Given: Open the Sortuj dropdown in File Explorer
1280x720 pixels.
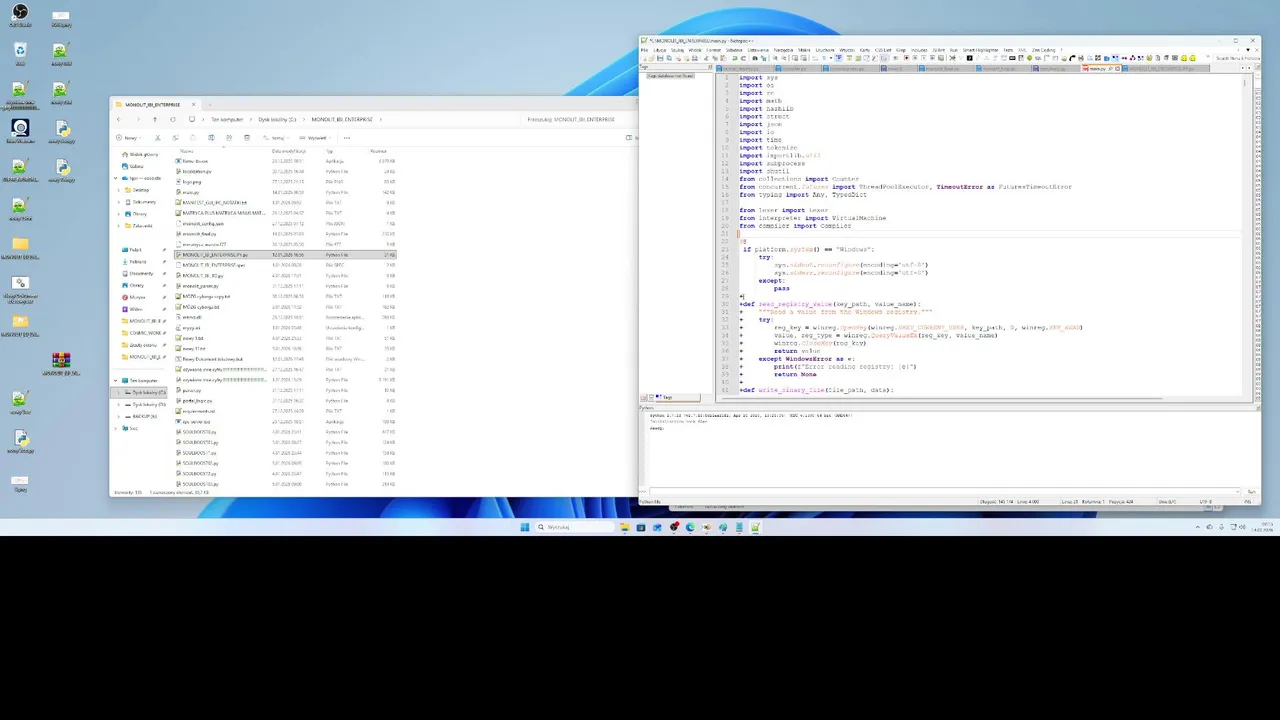Looking at the screenshot, I should tap(274, 138).
